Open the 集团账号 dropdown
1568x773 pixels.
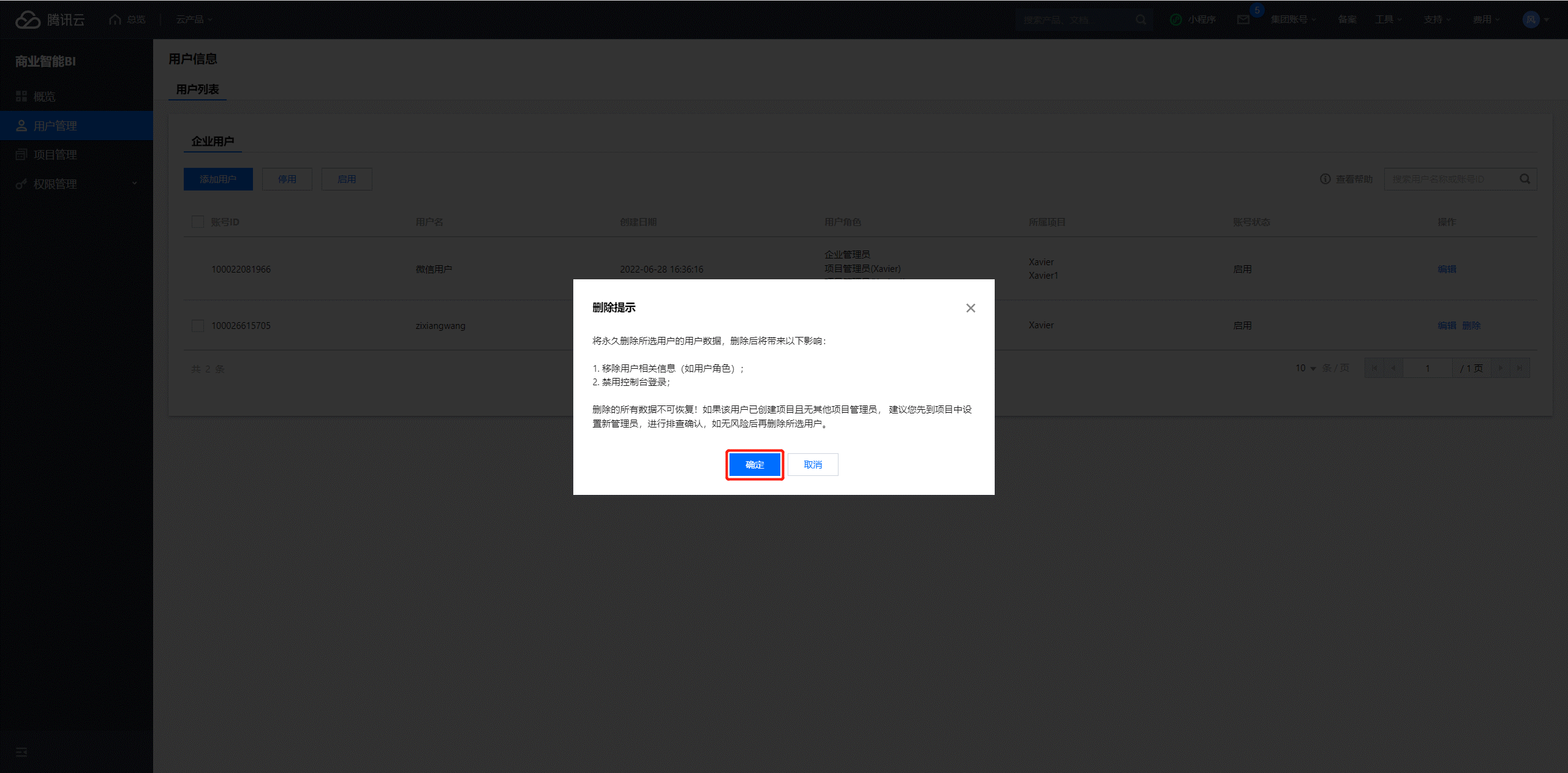(1292, 20)
